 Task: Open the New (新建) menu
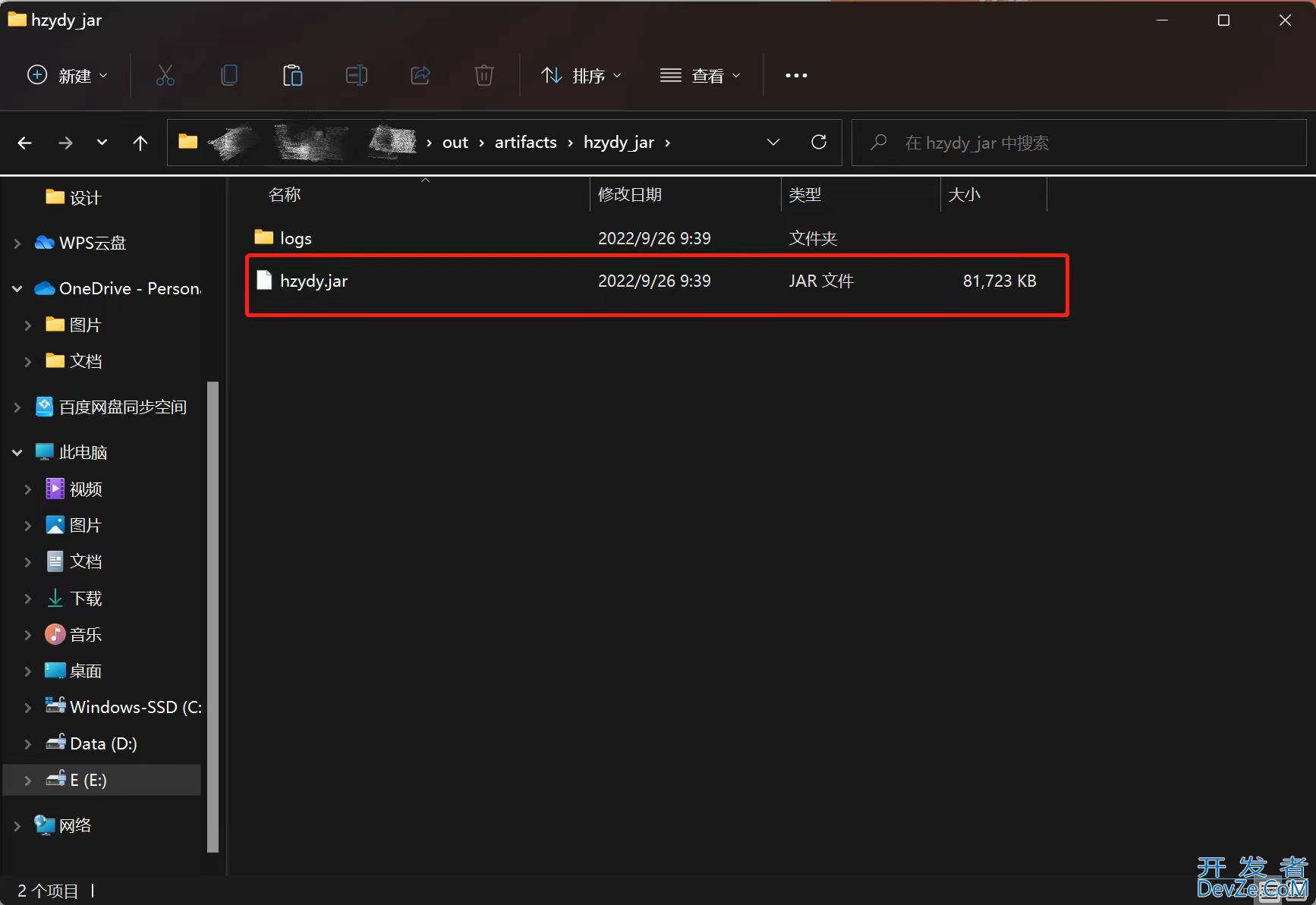pyautogui.click(x=67, y=75)
